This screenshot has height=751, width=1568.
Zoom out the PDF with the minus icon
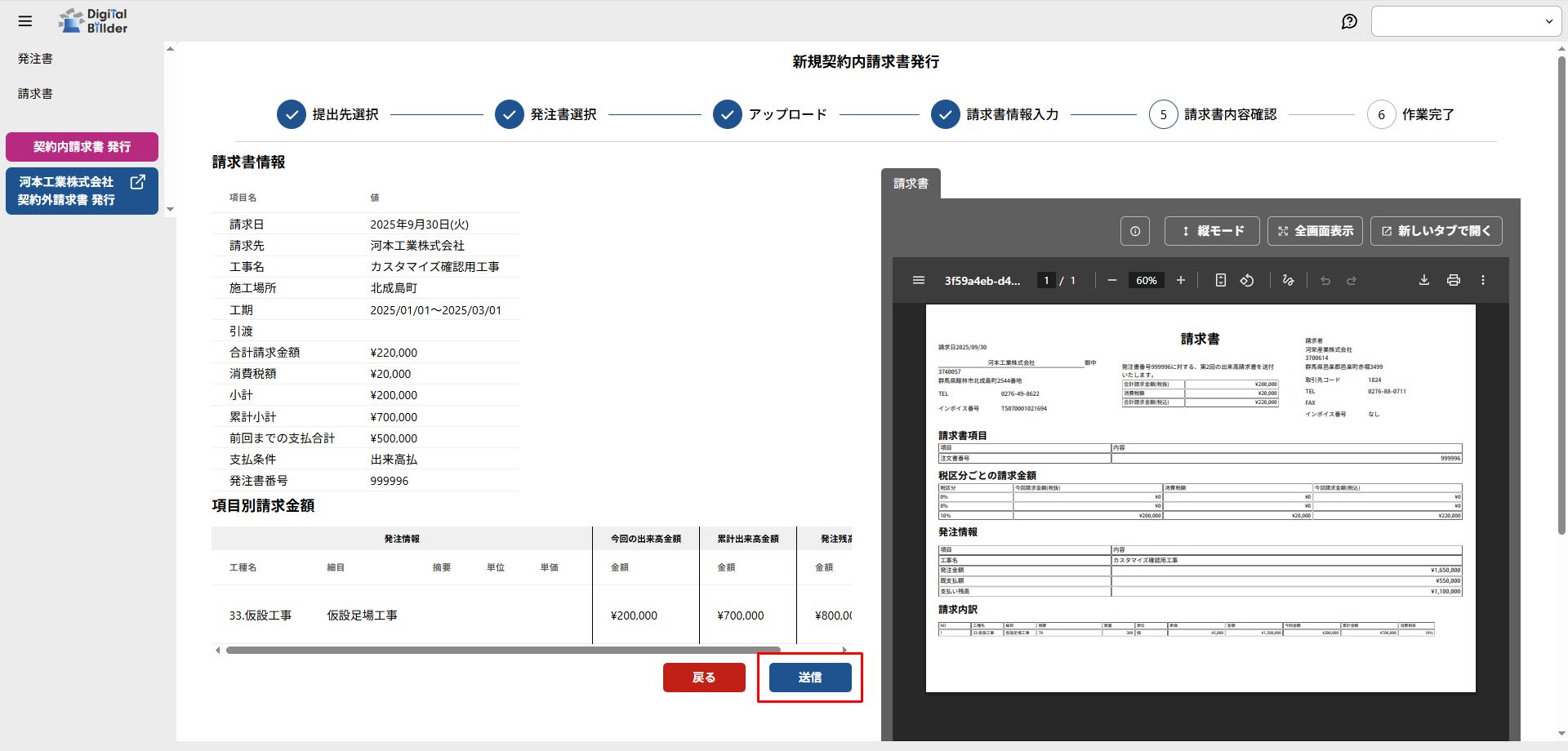tap(1111, 280)
